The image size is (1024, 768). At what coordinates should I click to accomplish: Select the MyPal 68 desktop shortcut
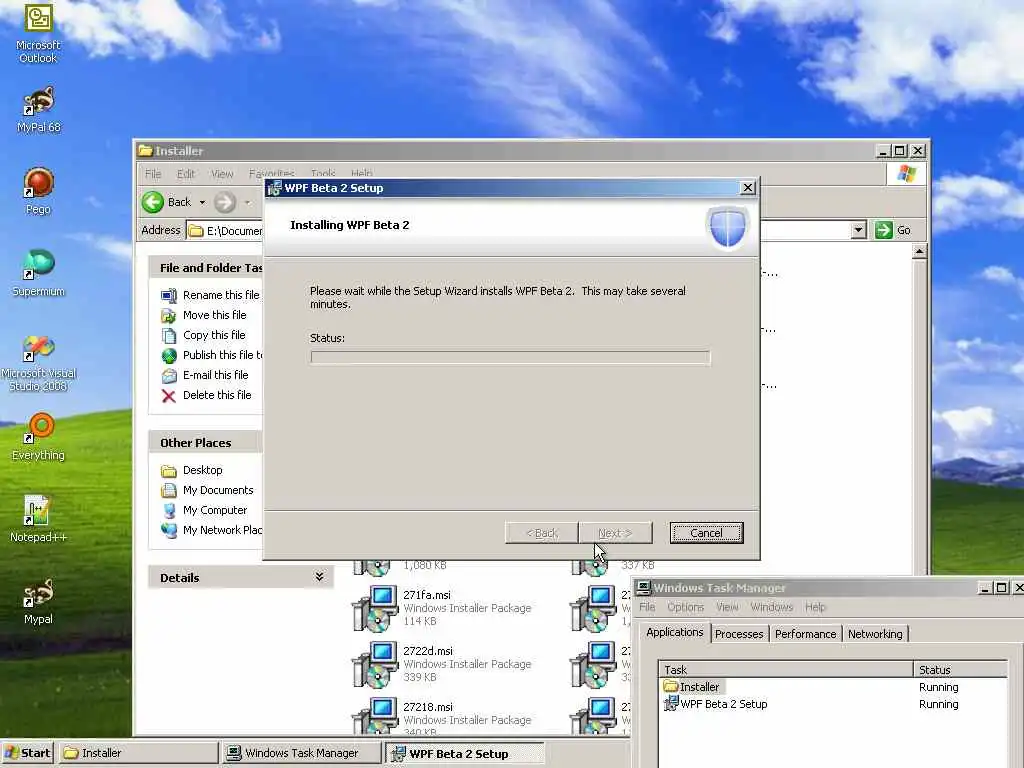38,110
